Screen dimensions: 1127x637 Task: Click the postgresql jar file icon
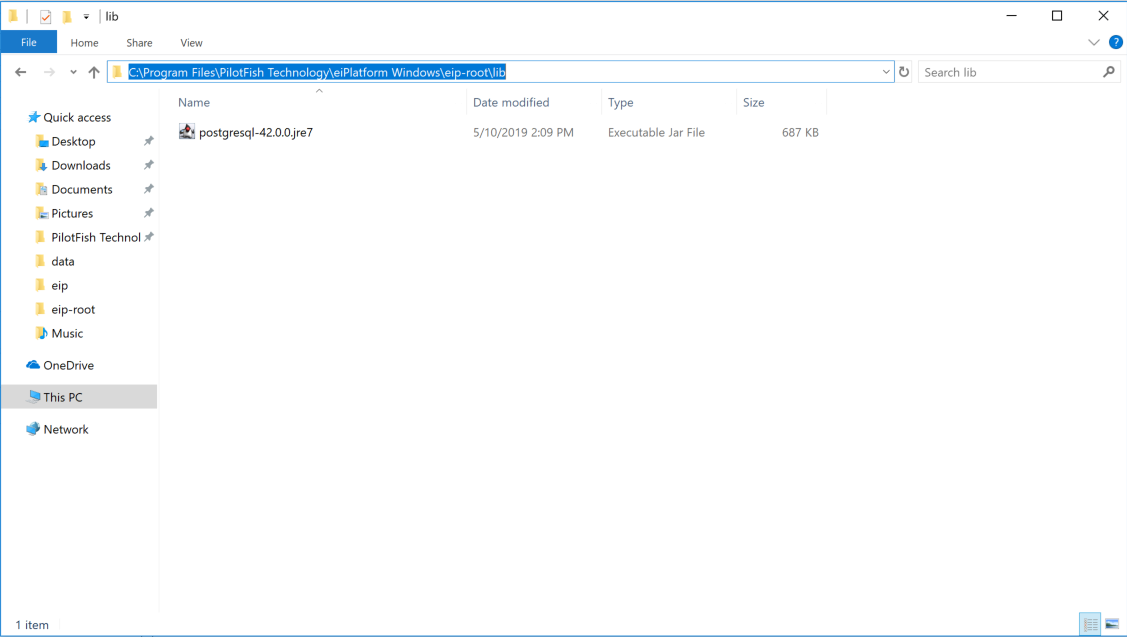pyautogui.click(x=187, y=132)
